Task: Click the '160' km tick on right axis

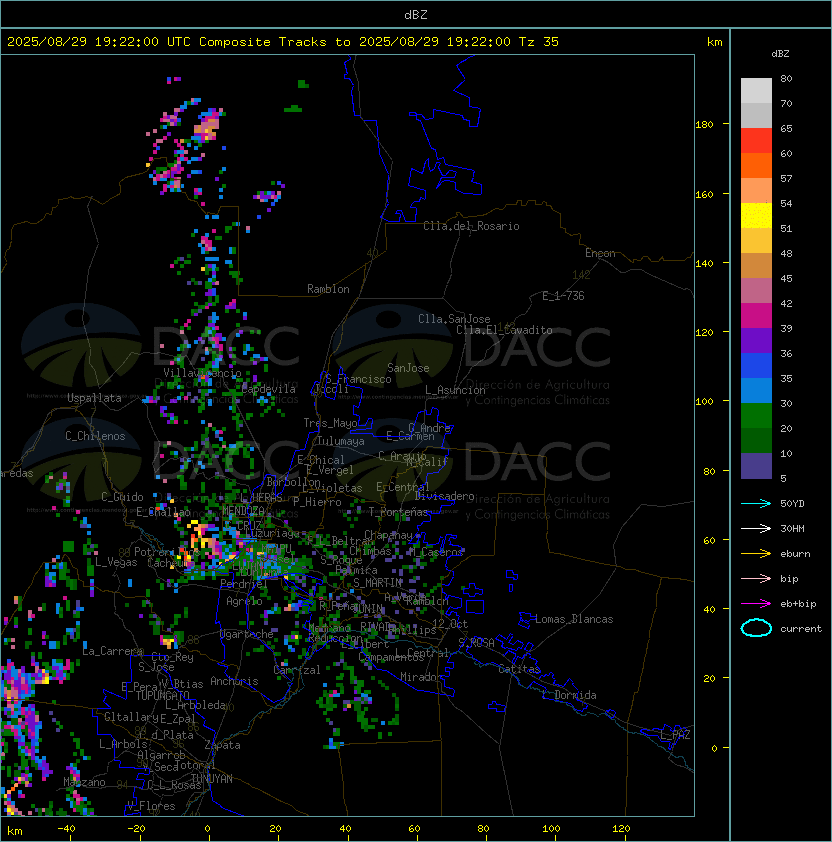Action: [704, 194]
